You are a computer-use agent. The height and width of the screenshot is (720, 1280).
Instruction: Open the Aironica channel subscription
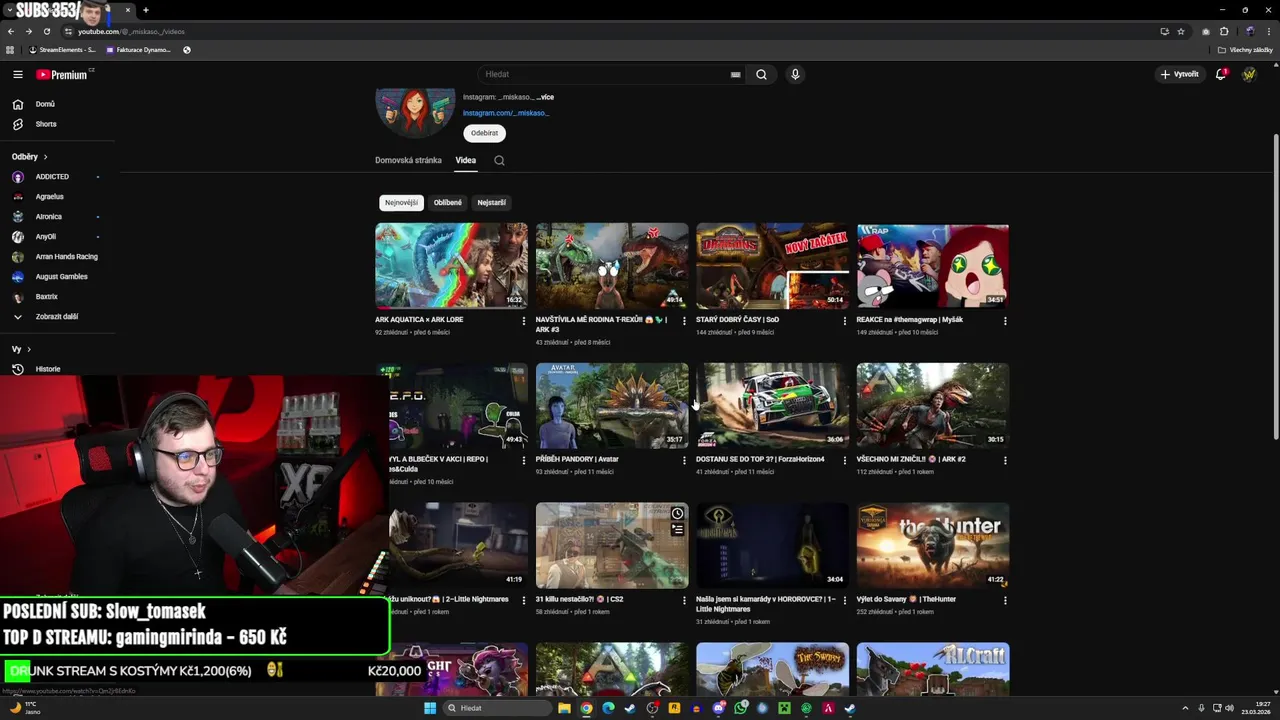[x=49, y=217]
